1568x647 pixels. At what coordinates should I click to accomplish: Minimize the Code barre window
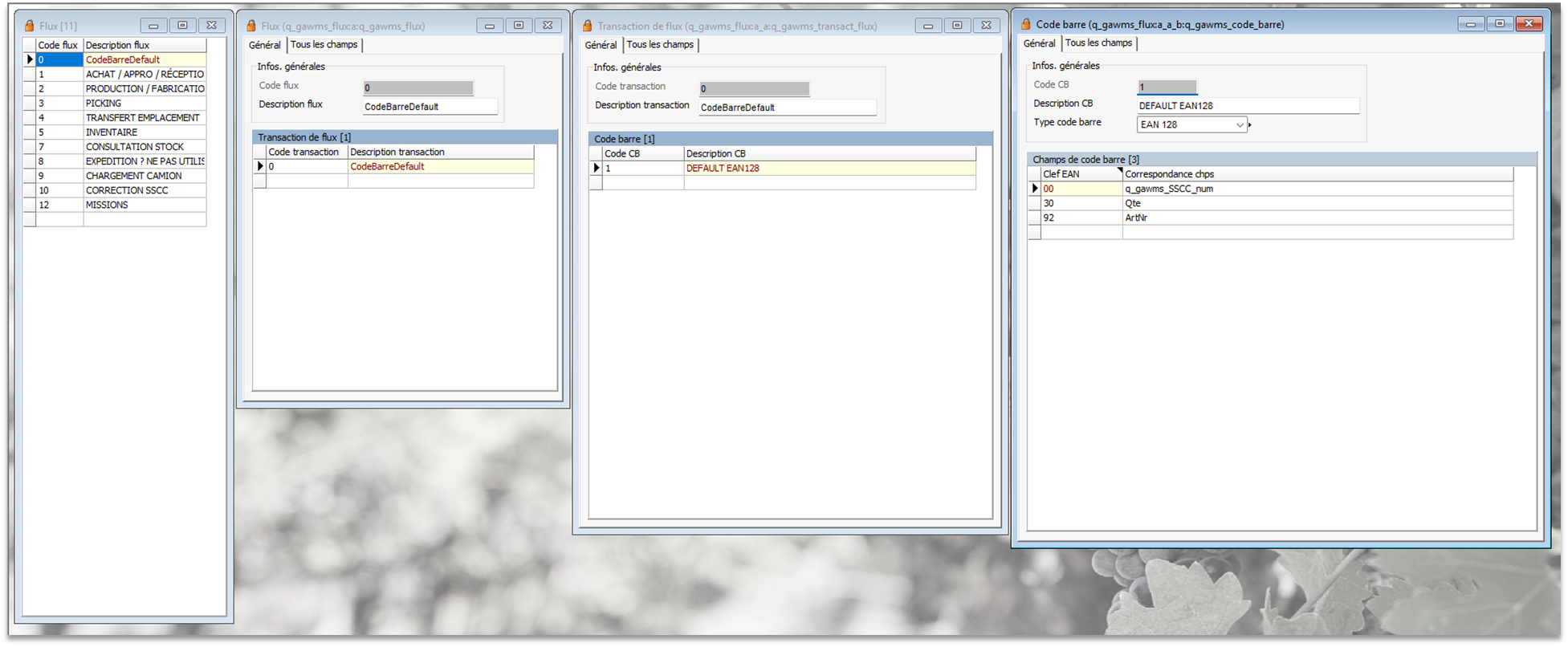click(1470, 24)
